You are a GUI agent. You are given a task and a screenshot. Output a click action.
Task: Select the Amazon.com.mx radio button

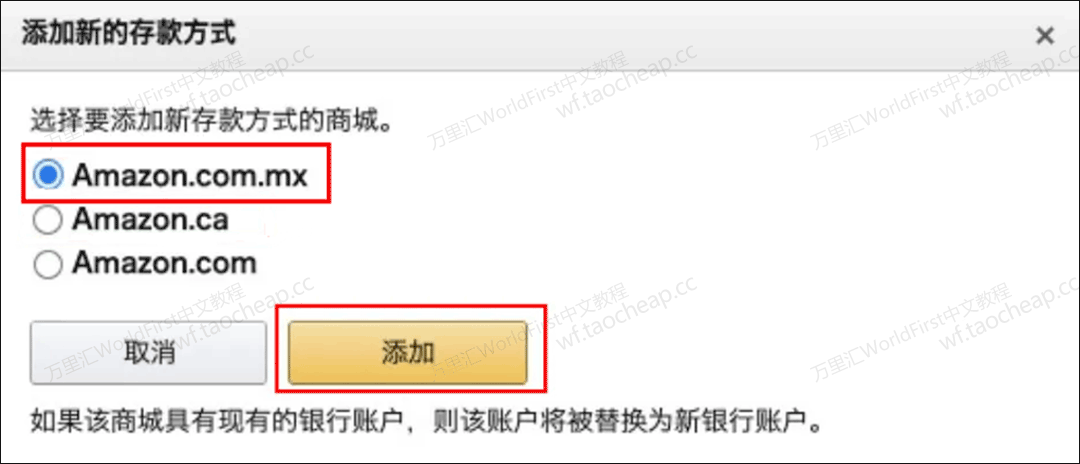48,176
